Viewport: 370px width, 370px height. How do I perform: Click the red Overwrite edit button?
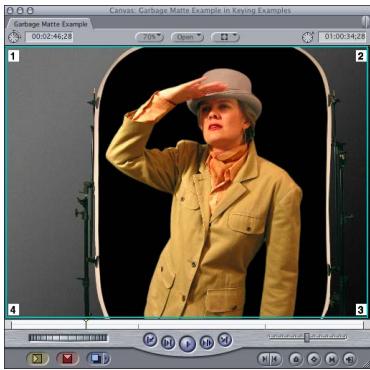68,359
